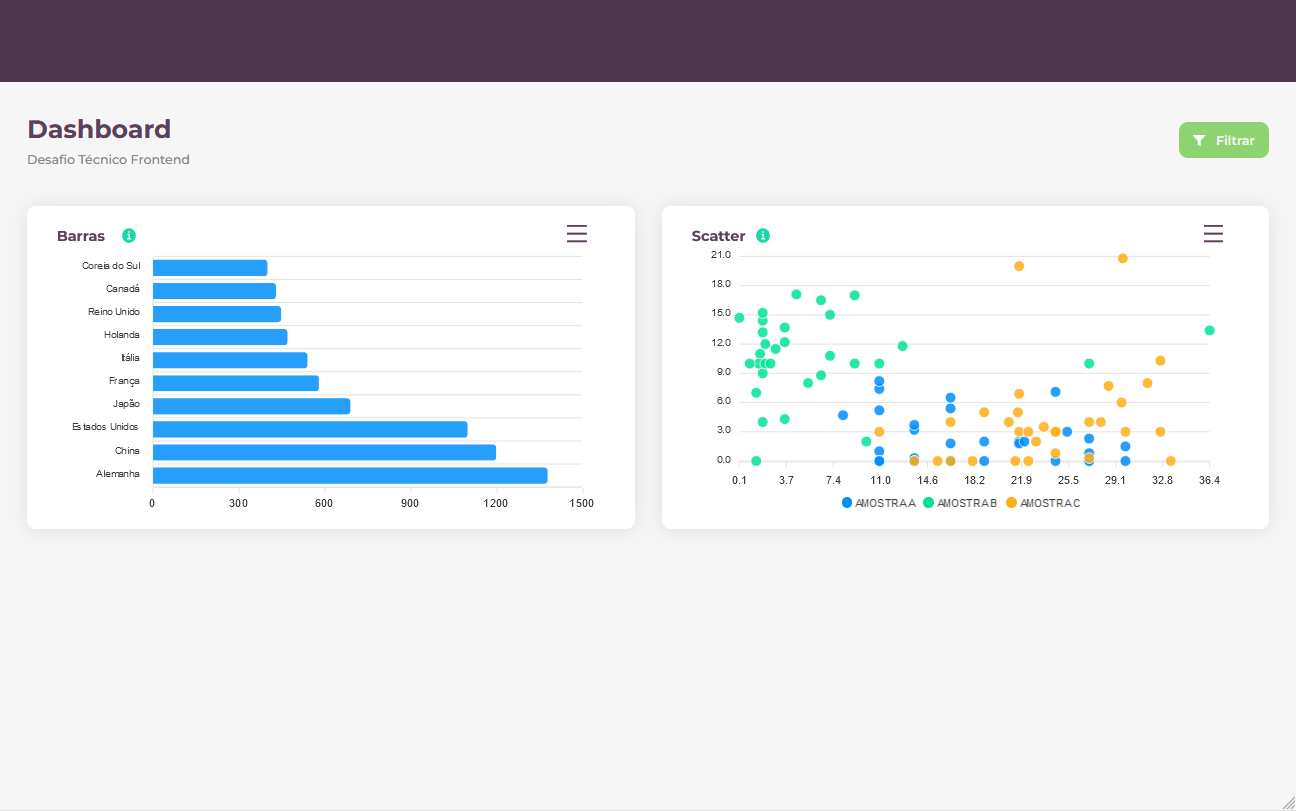Click the '1500' x-axis tick label

(x=582, y=503)
